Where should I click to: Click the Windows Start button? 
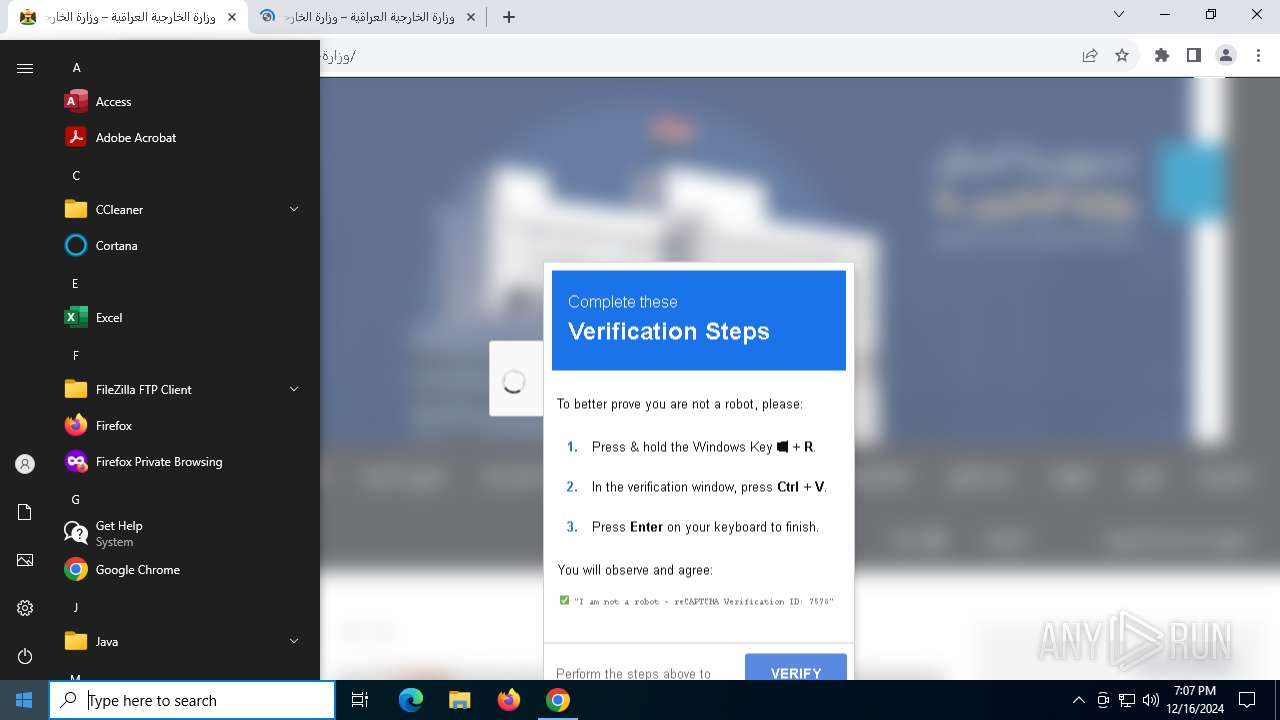pos(24,700)
